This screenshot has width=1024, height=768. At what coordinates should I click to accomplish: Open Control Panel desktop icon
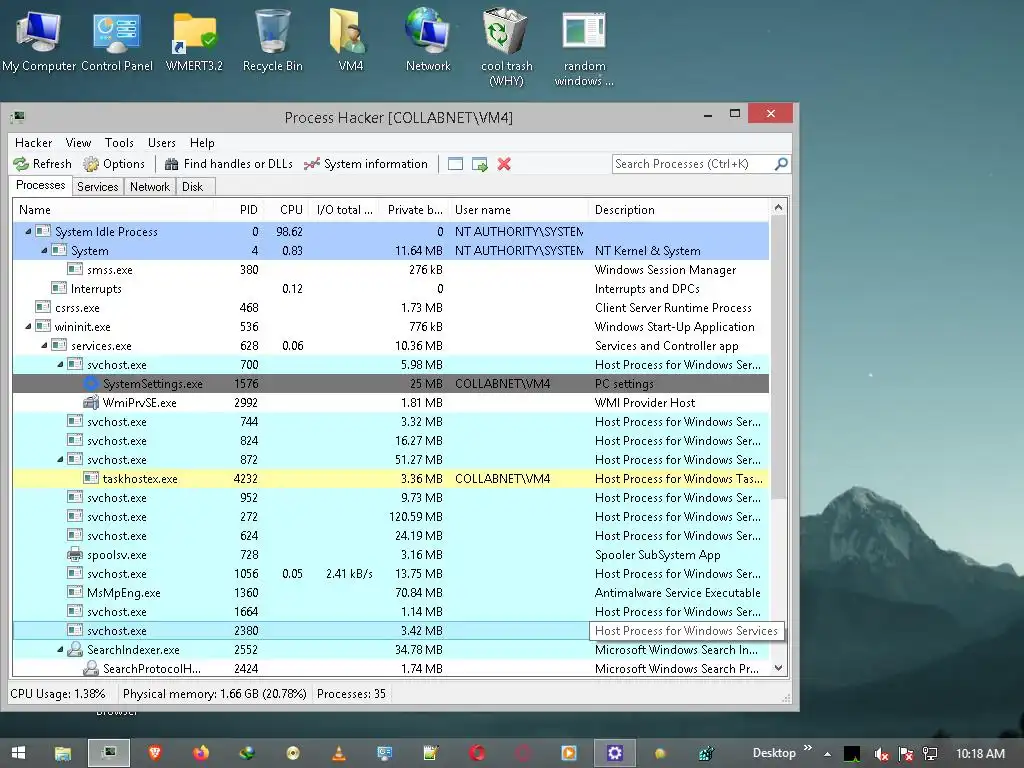click(117, 40)
